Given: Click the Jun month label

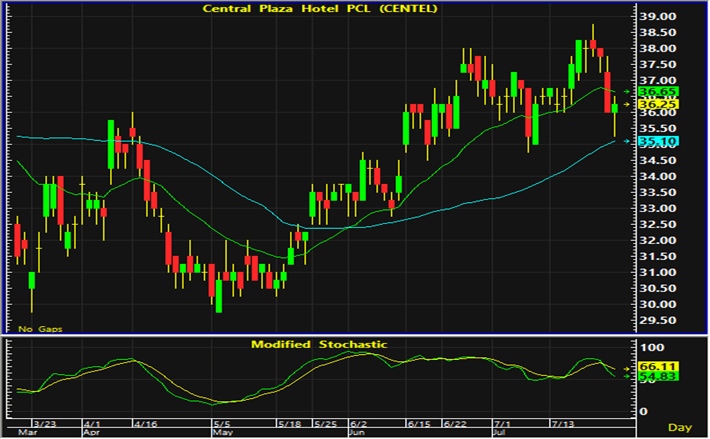Looking at the screenshot, I should 357,432.
